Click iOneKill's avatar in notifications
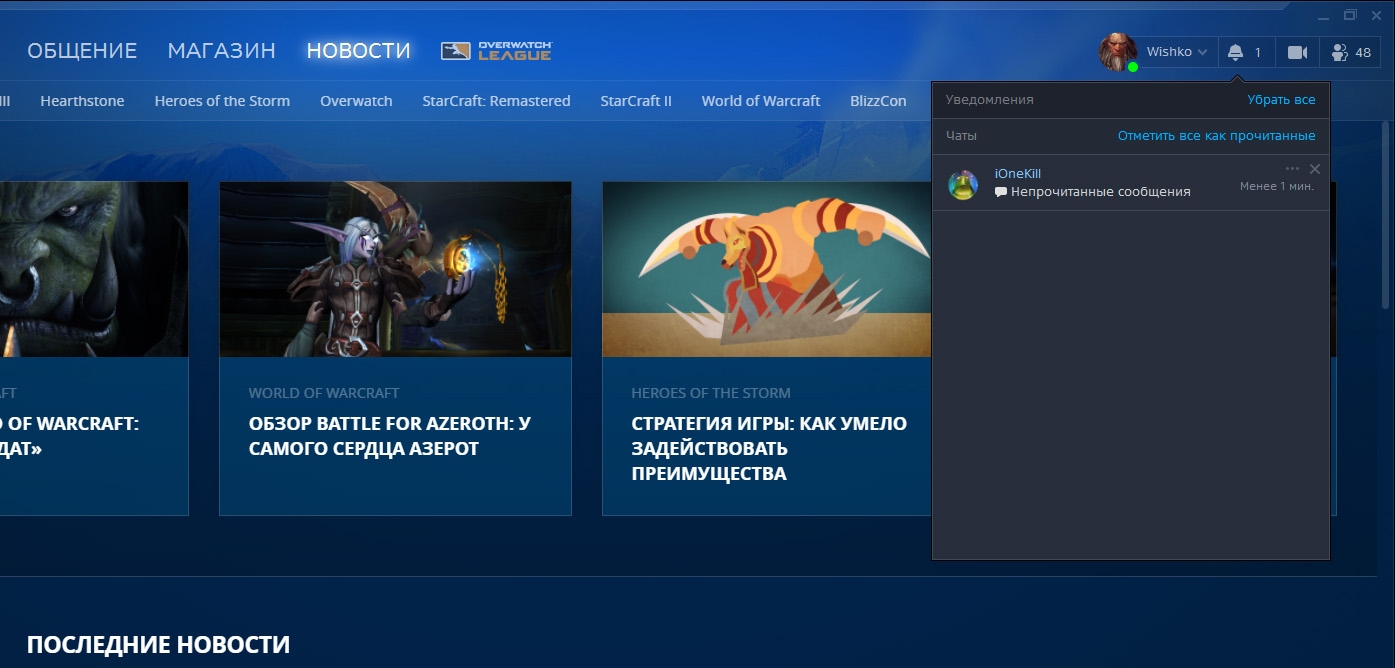The image size is (1395, 668). pos(963,184)
